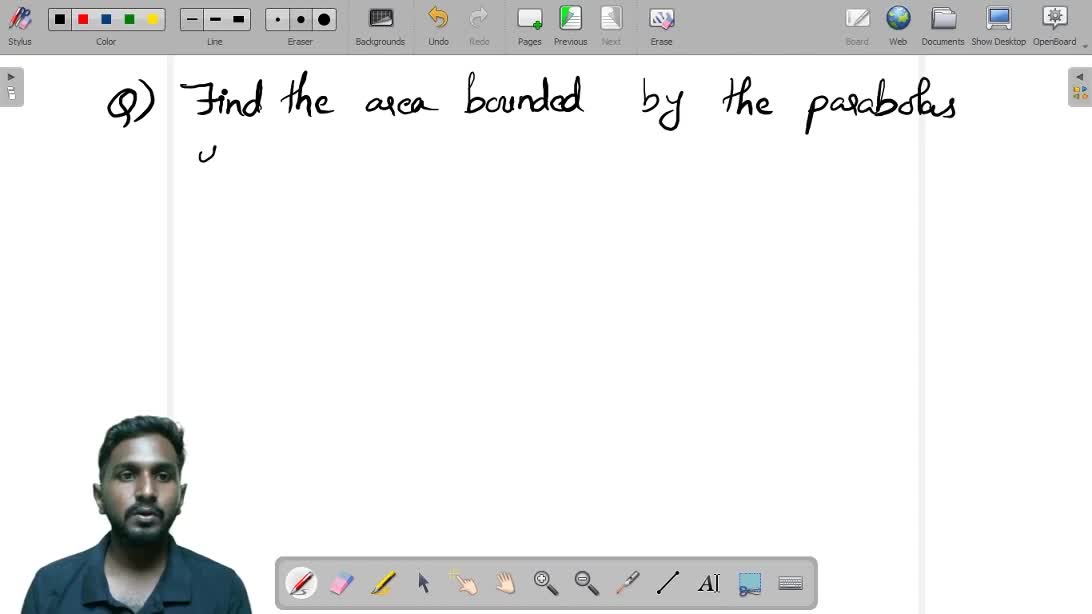1092x614 pixels.
Task: Click the zoom out magnifier tool
Action: (x=587, y=583)
